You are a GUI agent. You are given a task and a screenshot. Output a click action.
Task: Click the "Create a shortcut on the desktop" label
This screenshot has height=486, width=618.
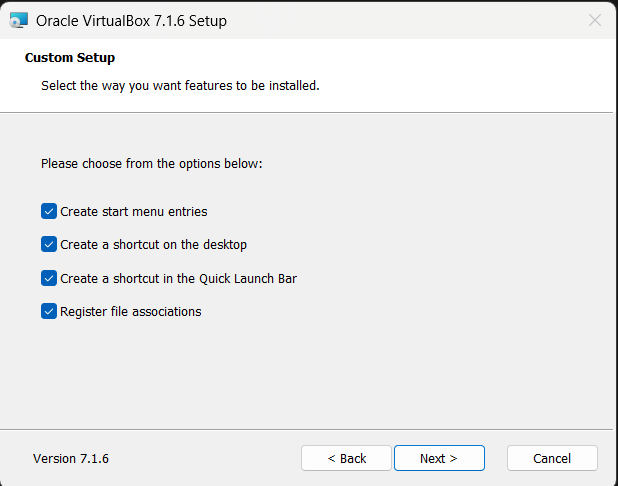tap(153, 244)
